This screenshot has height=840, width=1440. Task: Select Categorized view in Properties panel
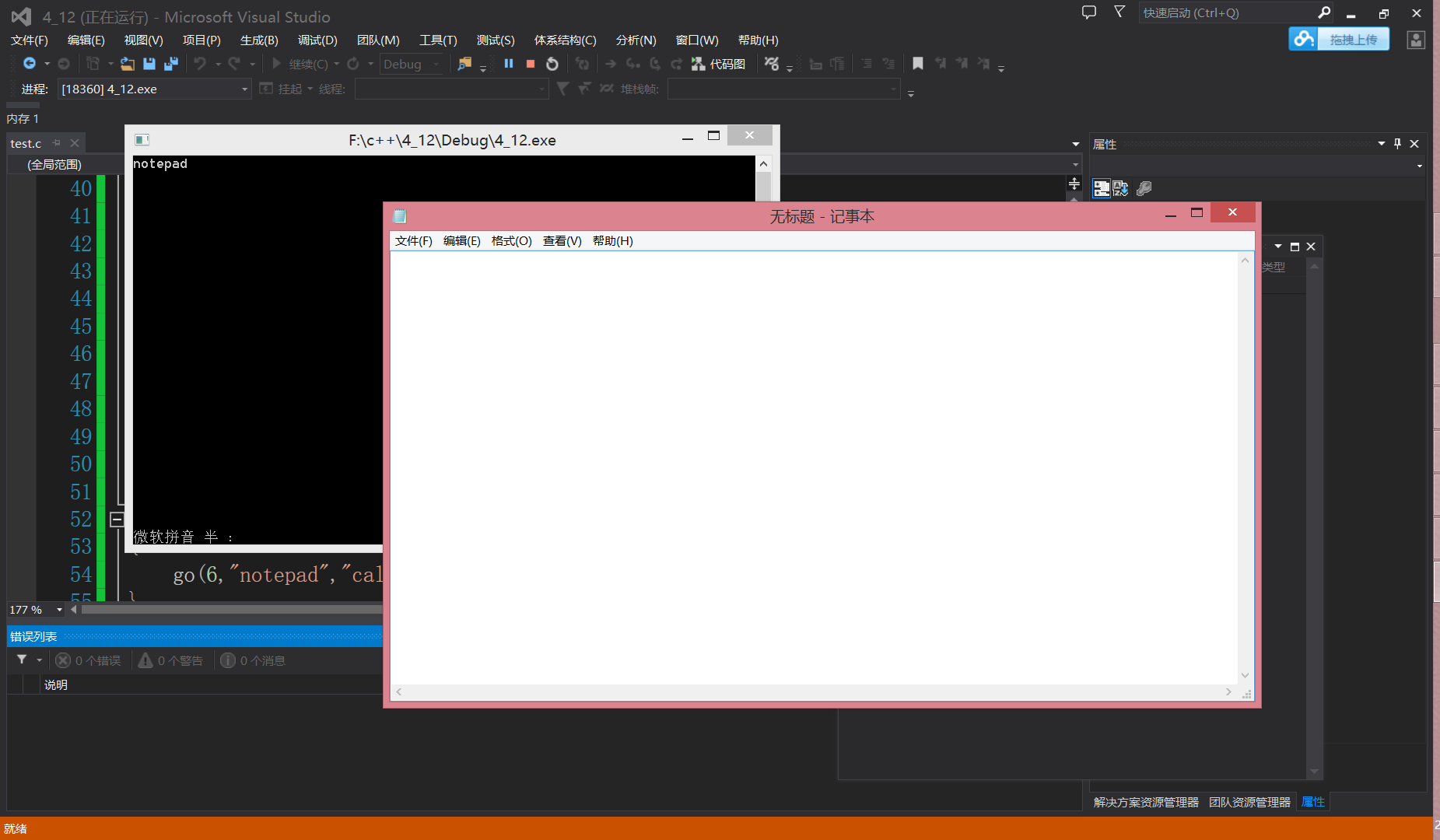(x=1102, y=188)
